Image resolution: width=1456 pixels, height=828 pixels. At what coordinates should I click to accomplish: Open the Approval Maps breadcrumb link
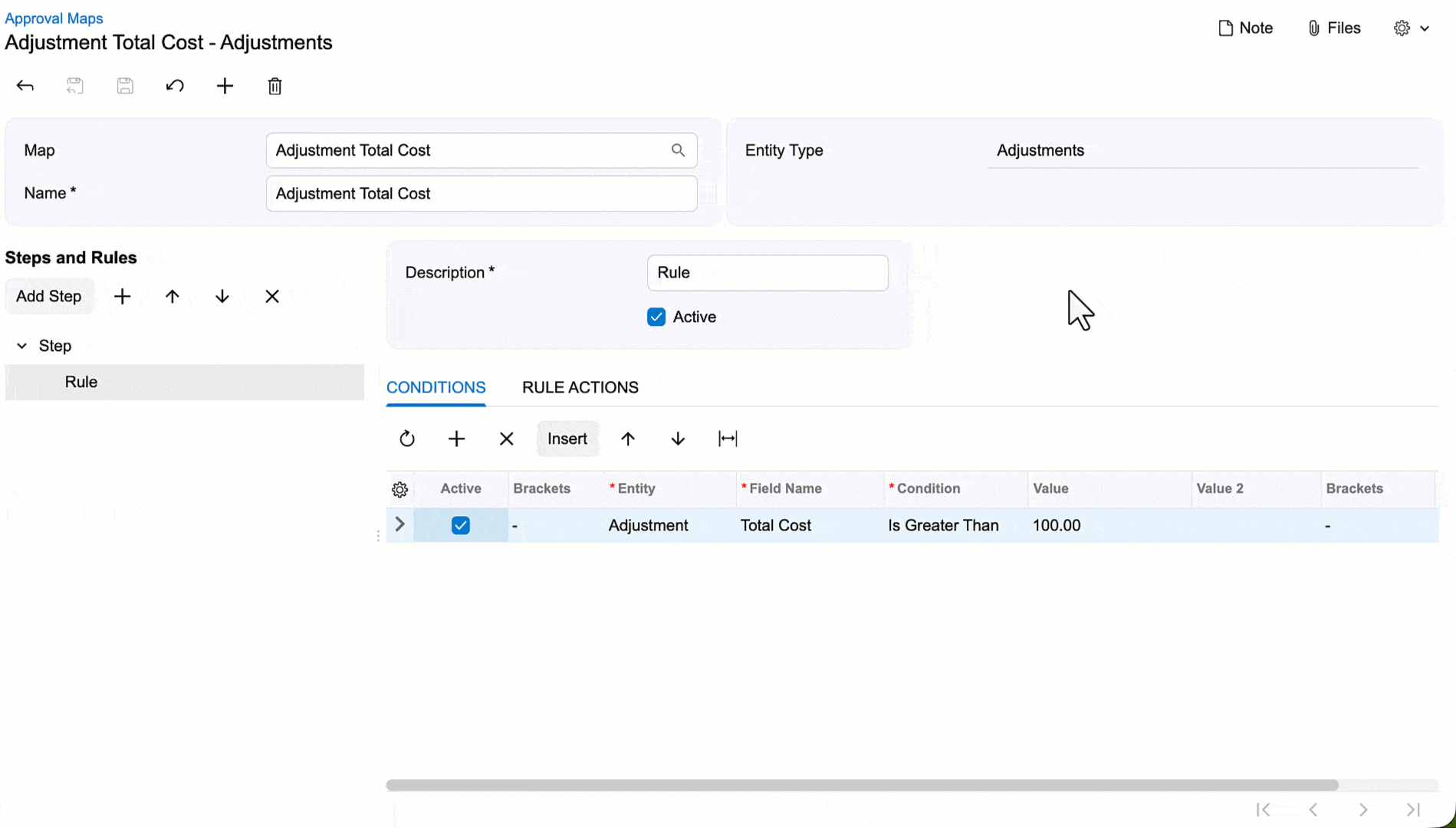(x=54, y=18)
